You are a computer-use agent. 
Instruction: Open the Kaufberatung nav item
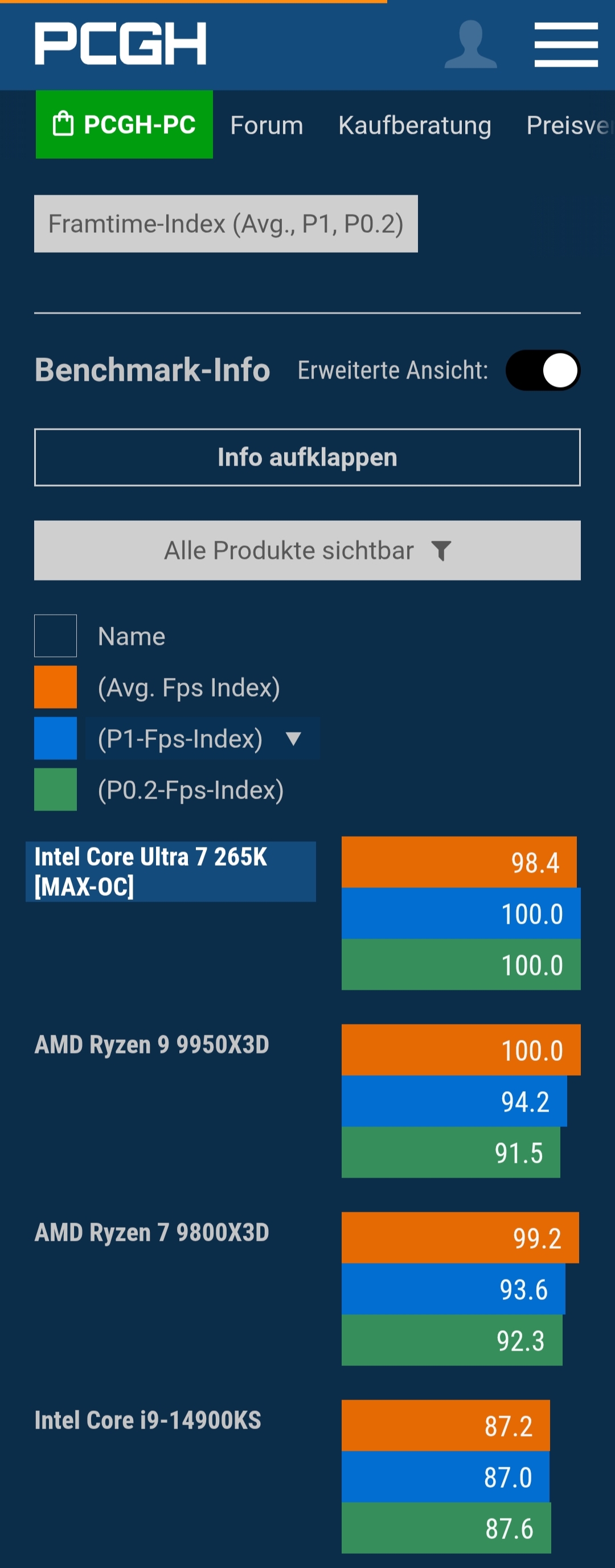[x=415, y=125]
